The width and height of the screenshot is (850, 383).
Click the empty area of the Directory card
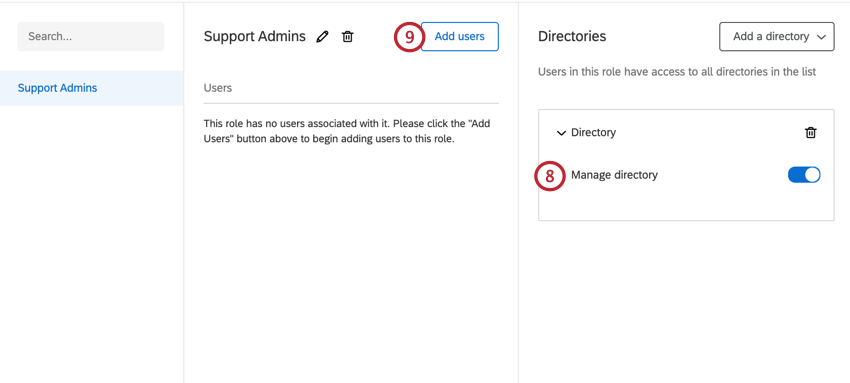pyautogui.click(x=686, y=205)
